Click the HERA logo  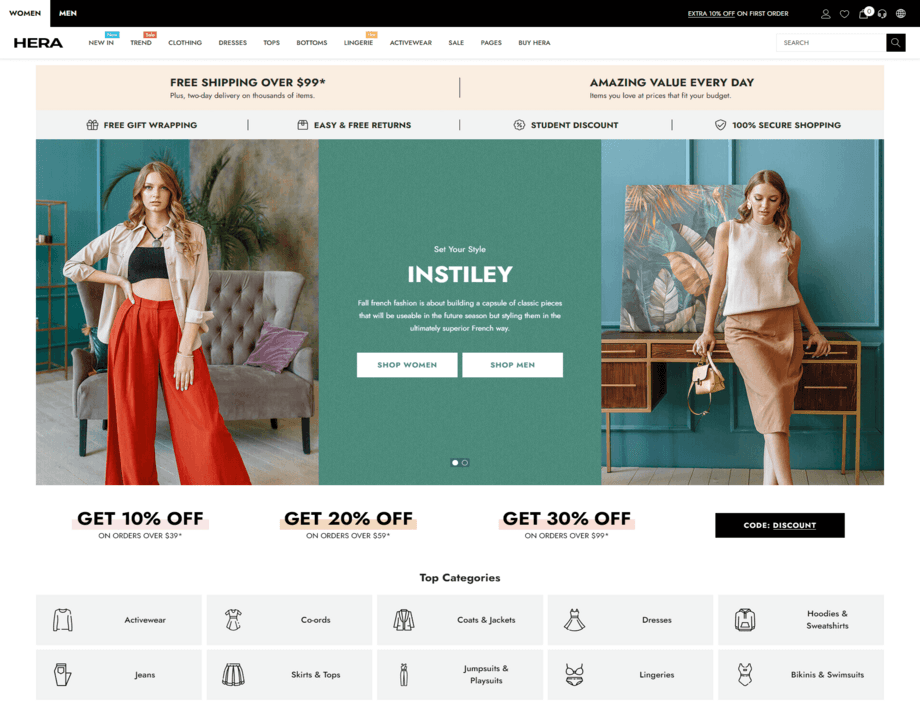pyautogui.click(x=38, y=43)
